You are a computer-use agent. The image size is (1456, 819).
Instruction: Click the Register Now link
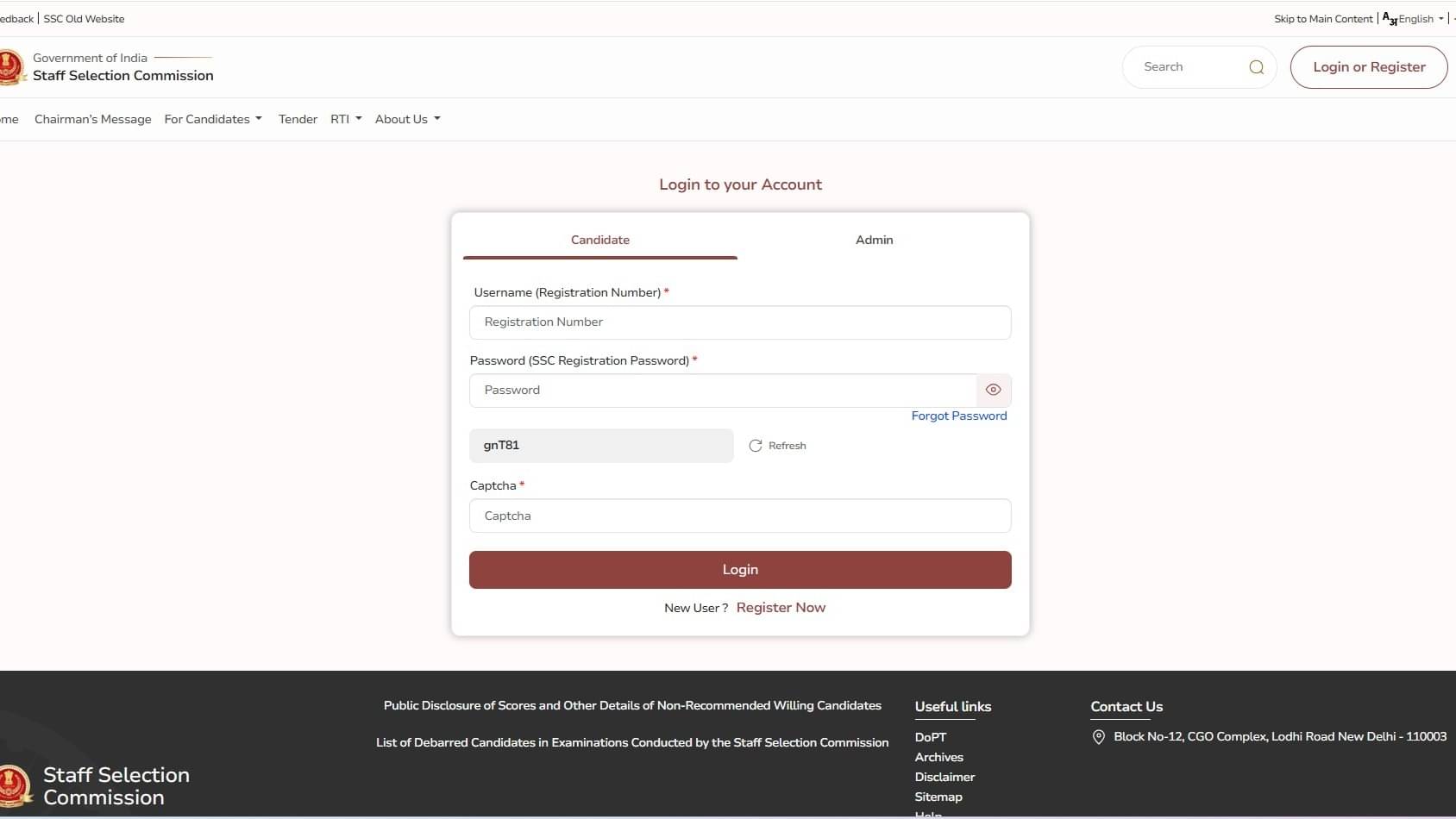coord(781,608)
